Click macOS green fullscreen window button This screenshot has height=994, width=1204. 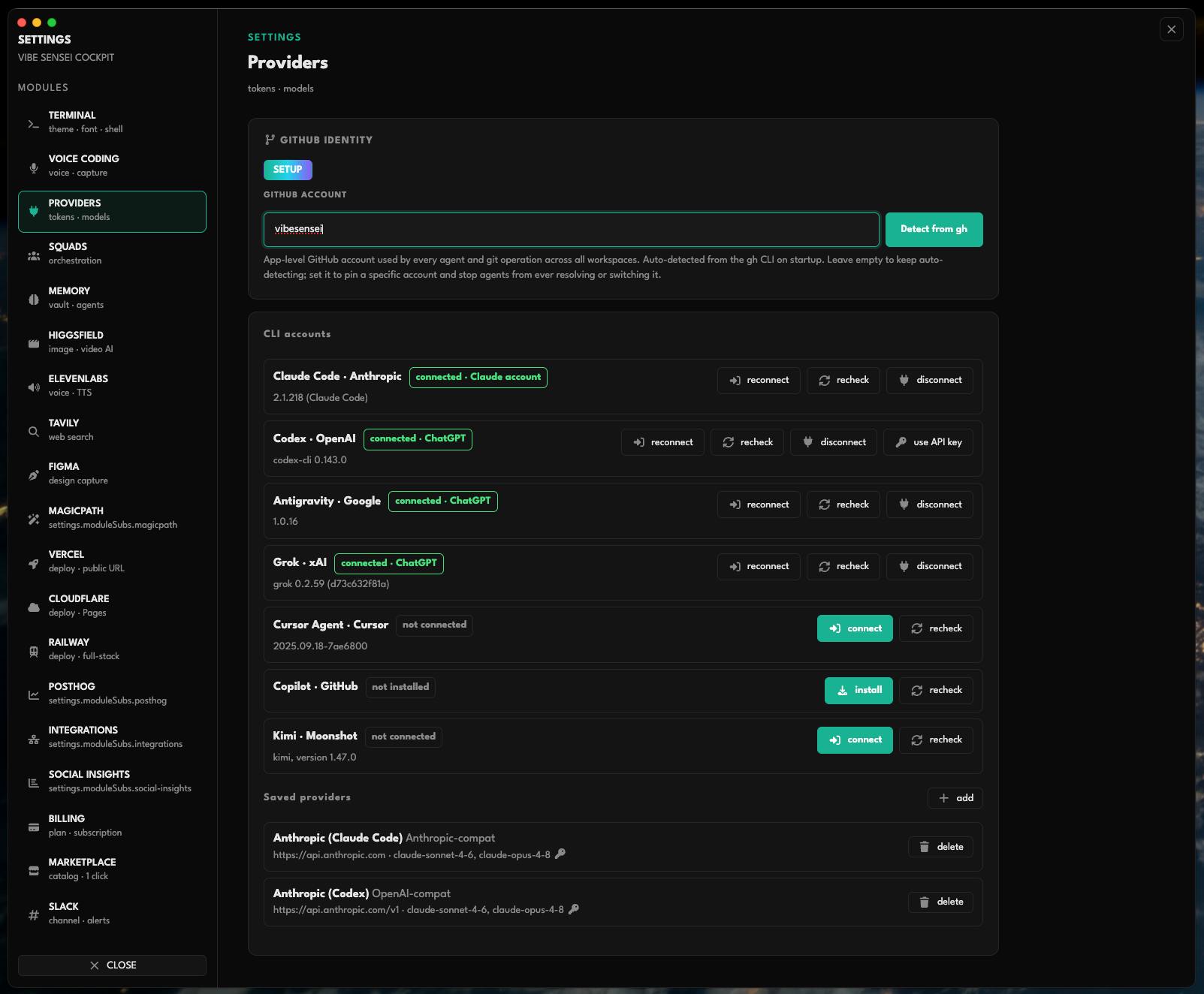click(x=52, y=23)
